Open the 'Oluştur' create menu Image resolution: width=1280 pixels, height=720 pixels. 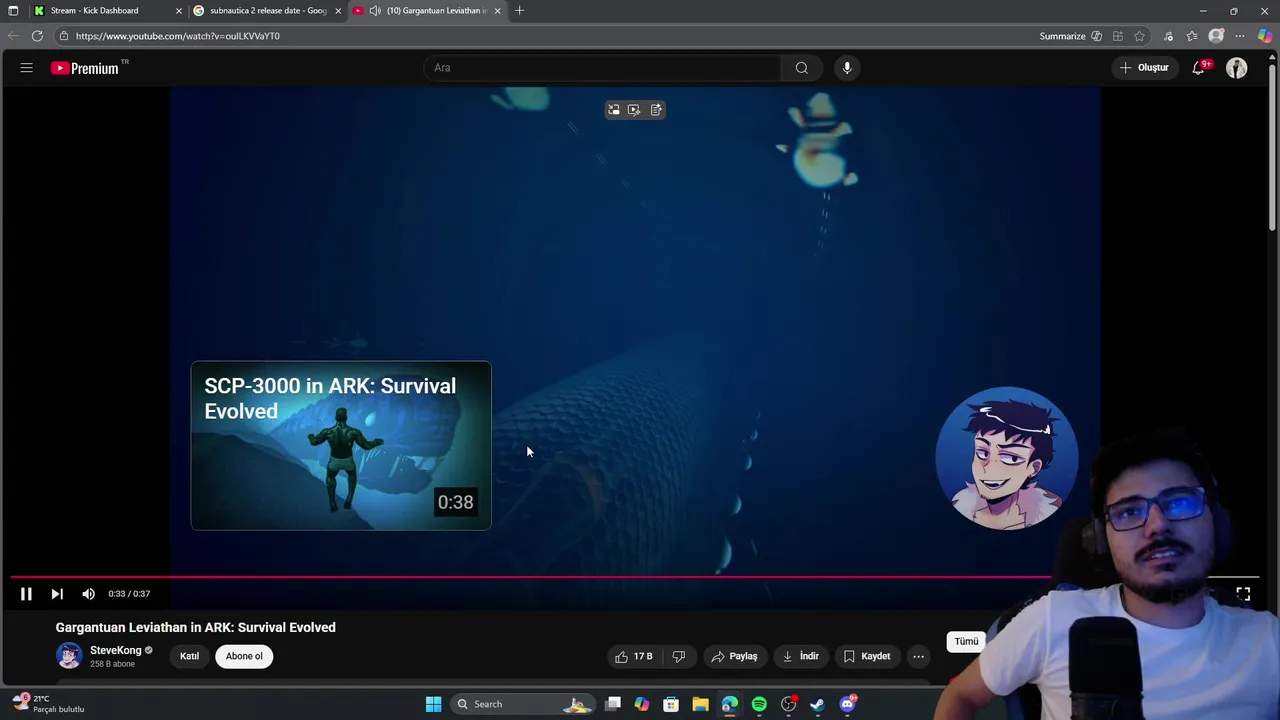pos(1144,68)
